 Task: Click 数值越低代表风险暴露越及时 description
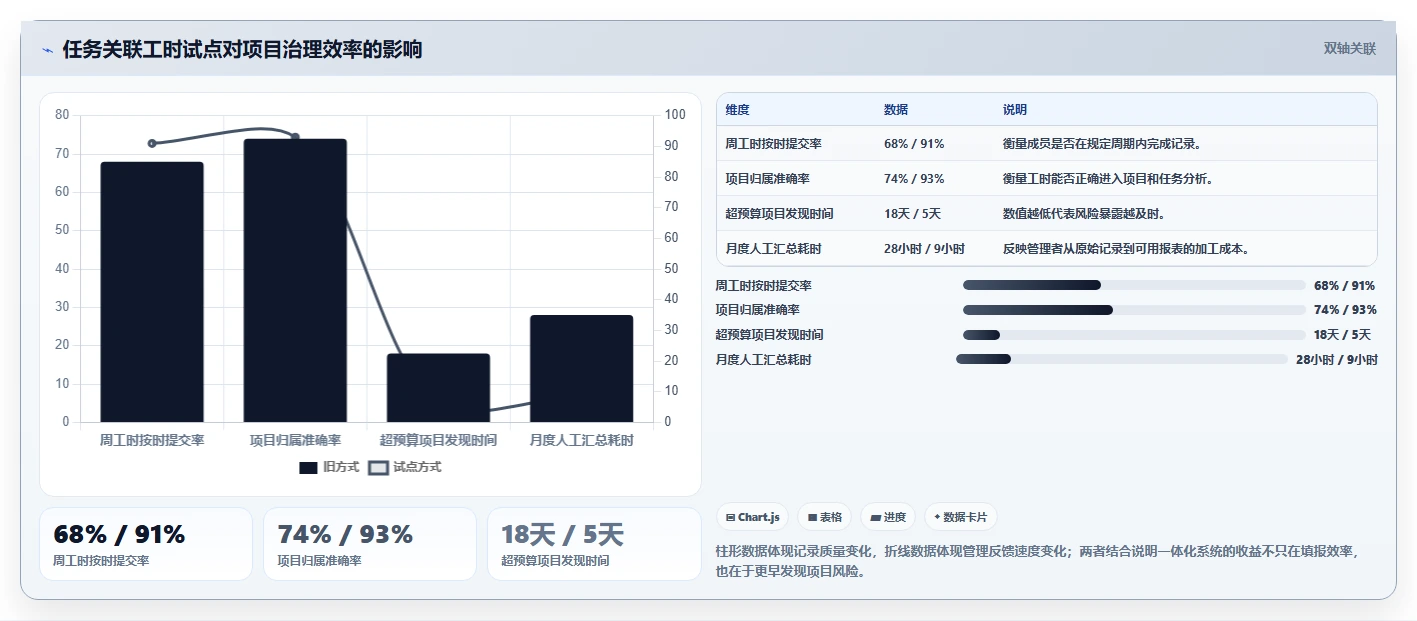pyautogui.click(x=1084, y=214)
